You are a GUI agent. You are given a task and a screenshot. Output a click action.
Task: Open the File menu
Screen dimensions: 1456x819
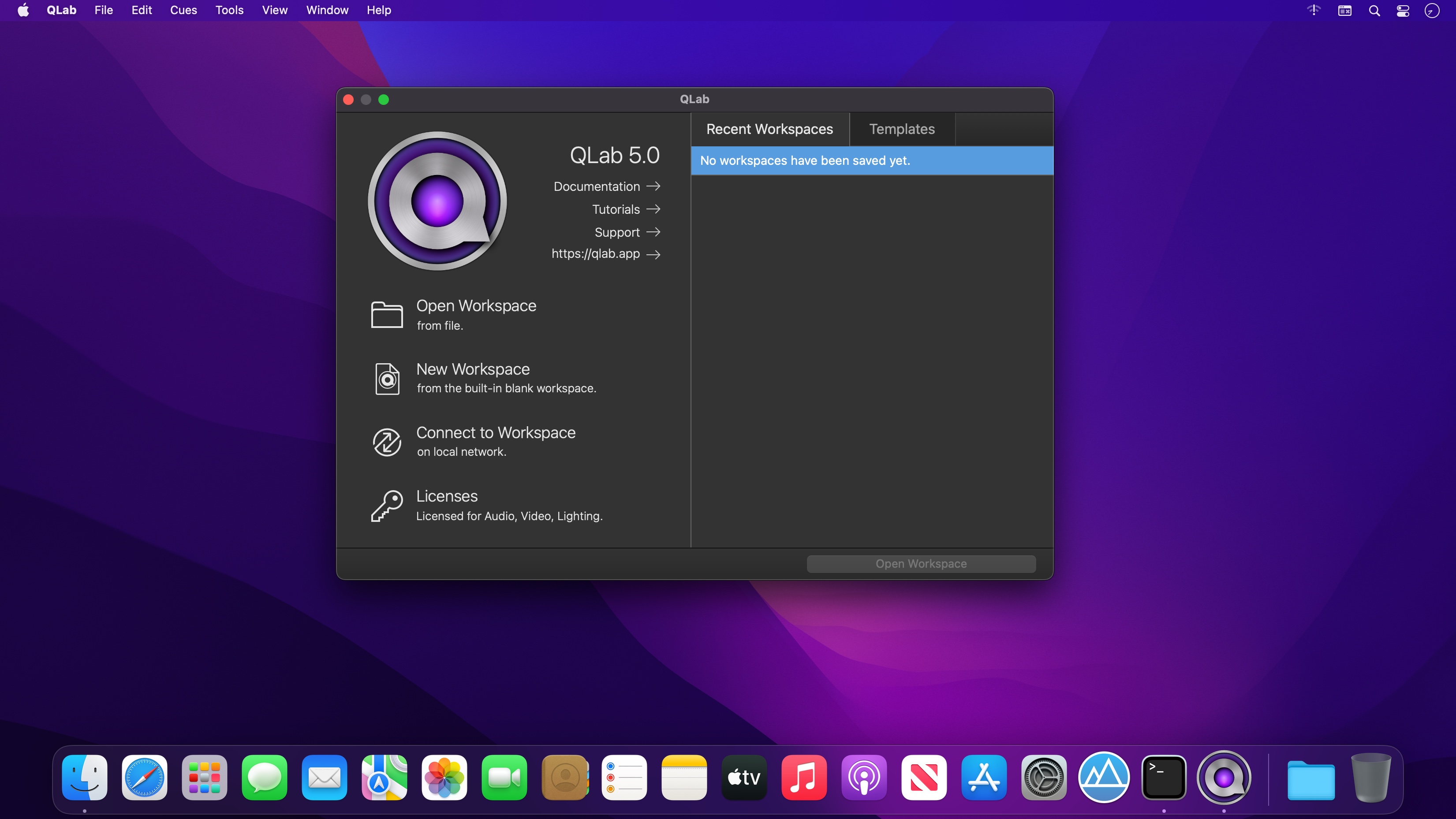pyautogui.click(x=104, y=10)
